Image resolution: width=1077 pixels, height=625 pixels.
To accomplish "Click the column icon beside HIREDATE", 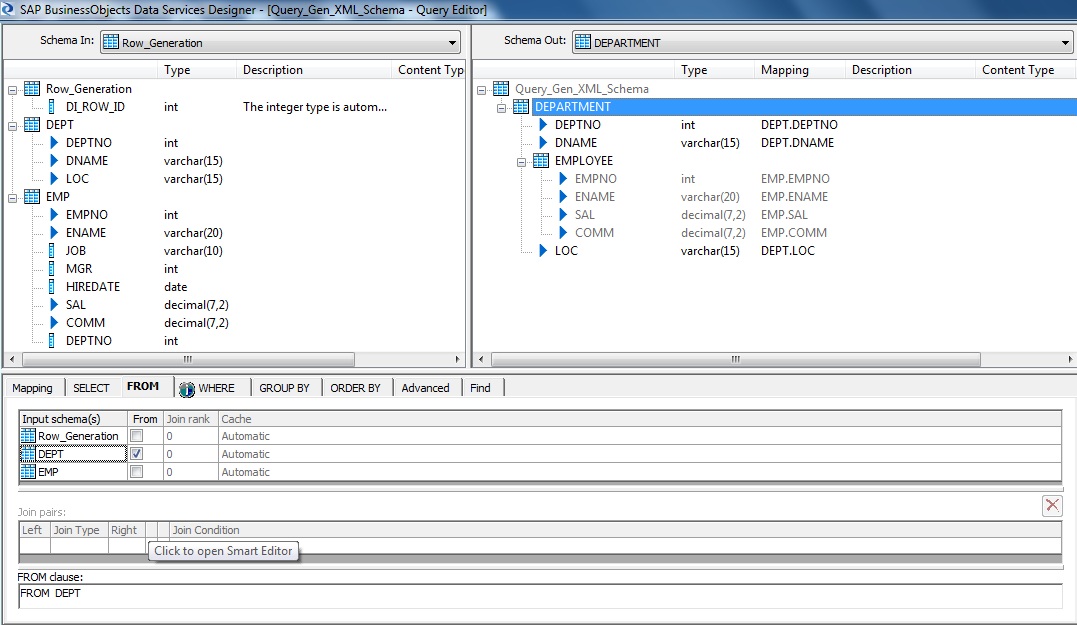I will (x=52, y=286).
